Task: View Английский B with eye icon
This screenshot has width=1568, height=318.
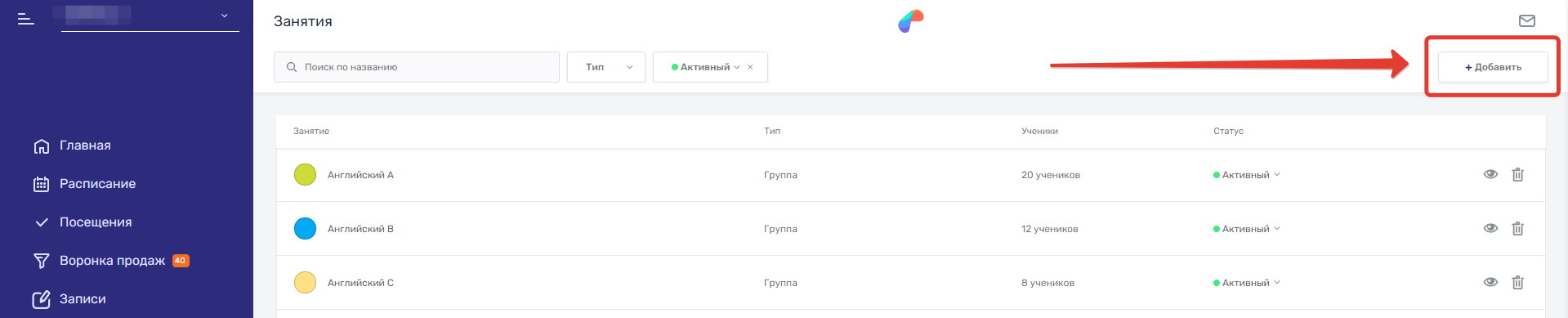Action: tap(1490, 228)
